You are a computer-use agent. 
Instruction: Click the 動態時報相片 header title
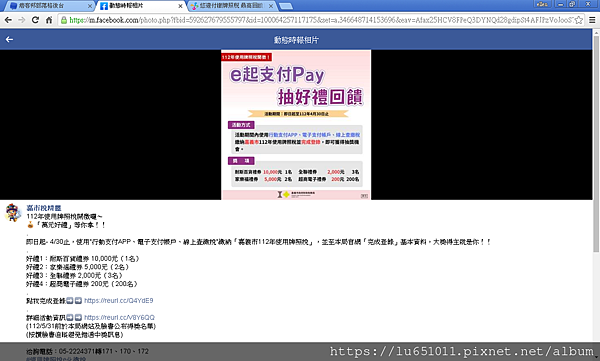point(296,40)
